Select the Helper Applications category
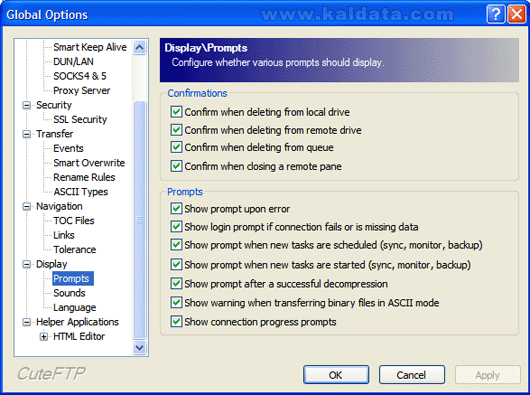Viewport: 530px width, 395px height. click(x=77, y=322)
